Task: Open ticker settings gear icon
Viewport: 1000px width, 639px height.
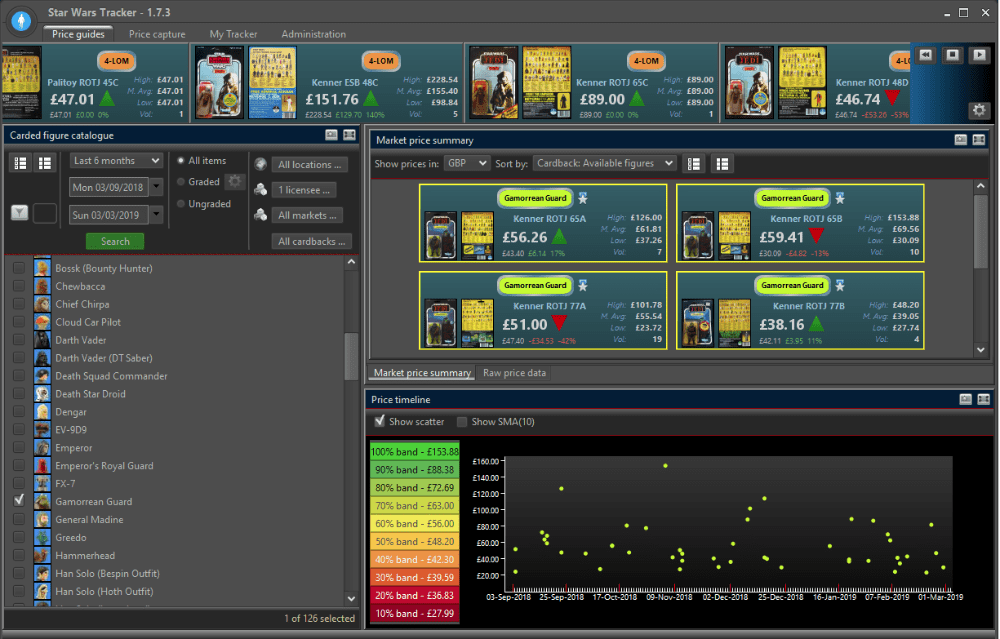Action: [x=977, y=110]
